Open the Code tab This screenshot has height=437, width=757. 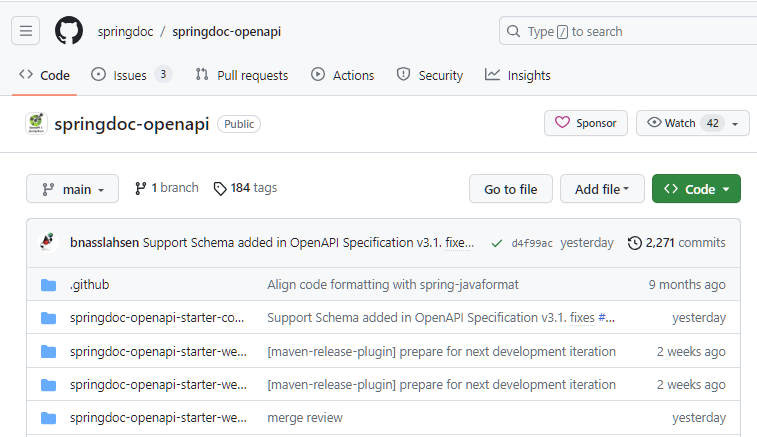pos(44,75)
